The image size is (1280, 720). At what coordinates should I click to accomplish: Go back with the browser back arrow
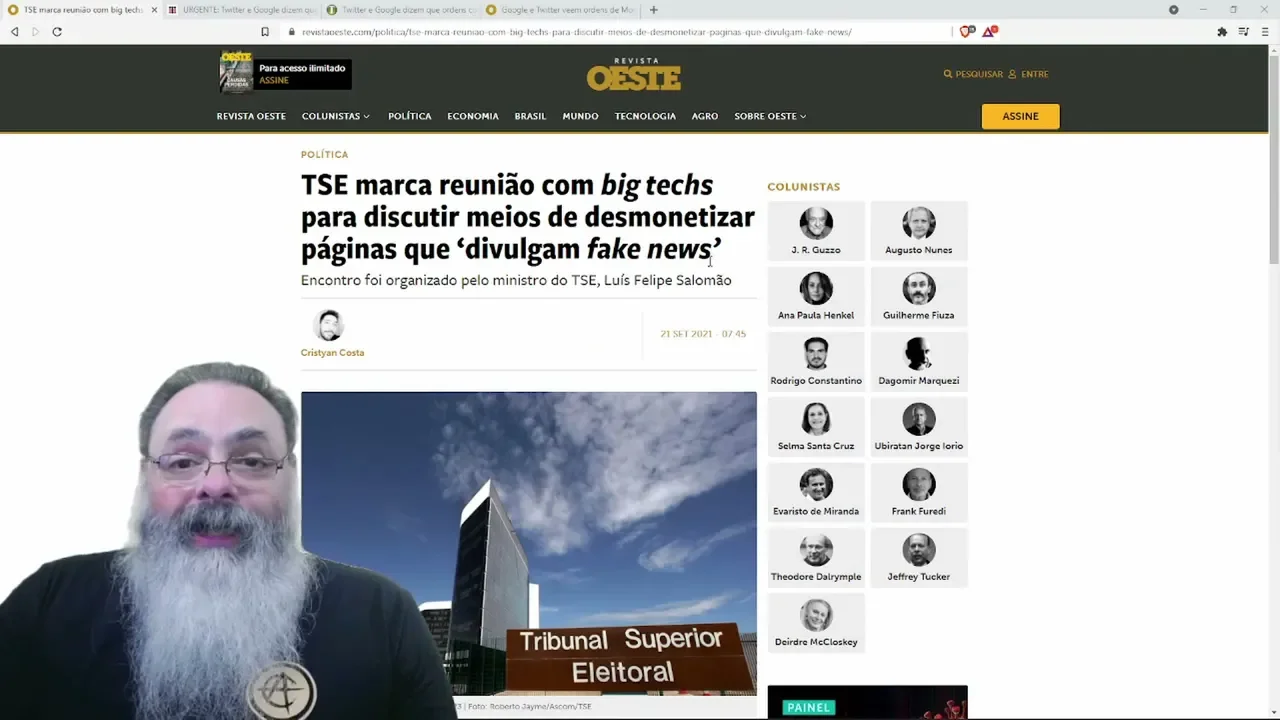click(15, 32)
